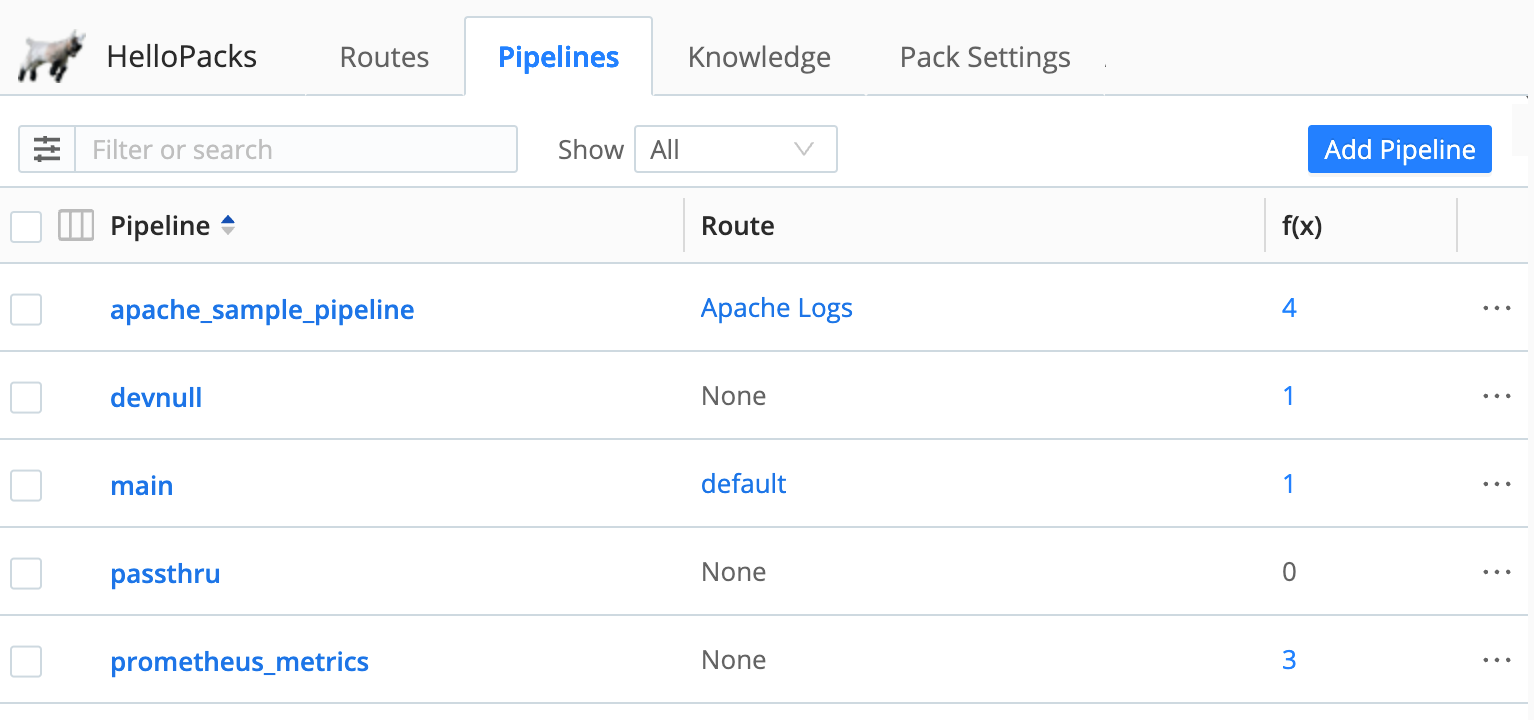Click the Add Pipeline button
1534x720 pixels.
1399,149
